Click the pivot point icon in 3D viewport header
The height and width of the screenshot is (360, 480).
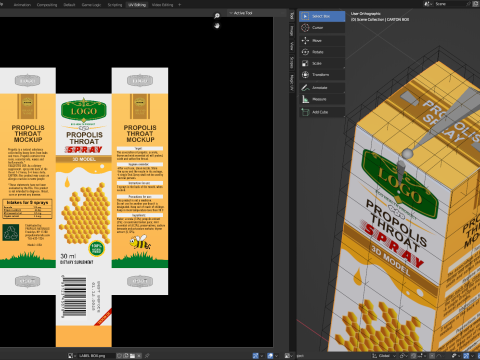click(402, 356)
